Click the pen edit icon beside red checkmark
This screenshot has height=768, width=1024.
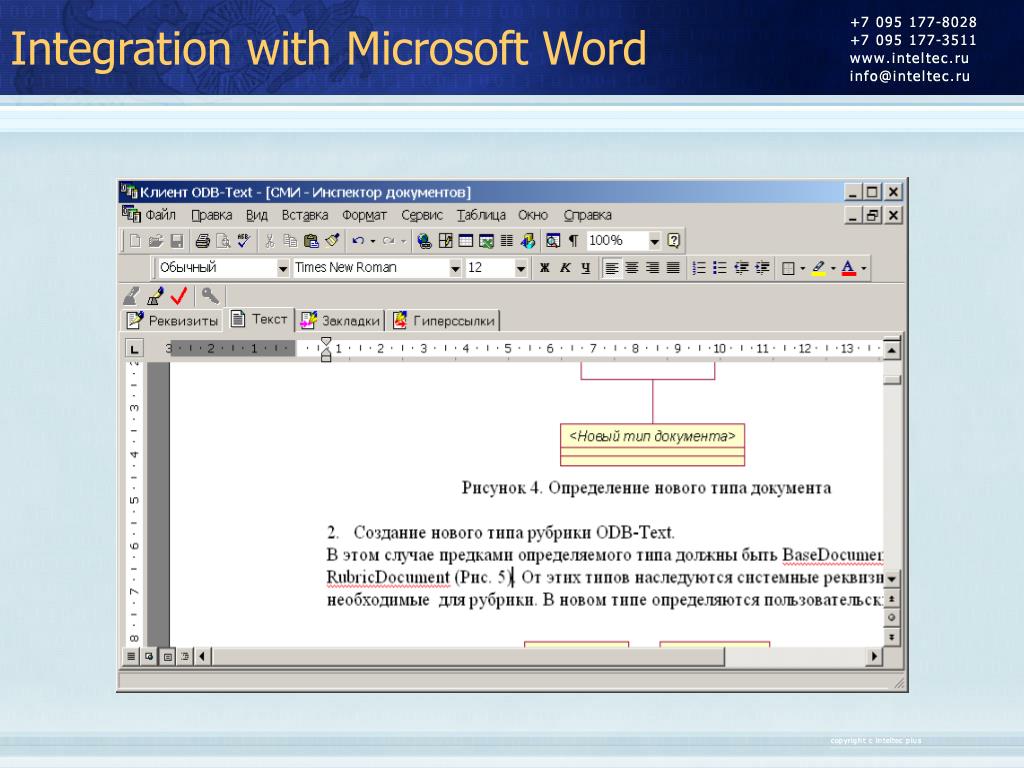click(155, 296)
